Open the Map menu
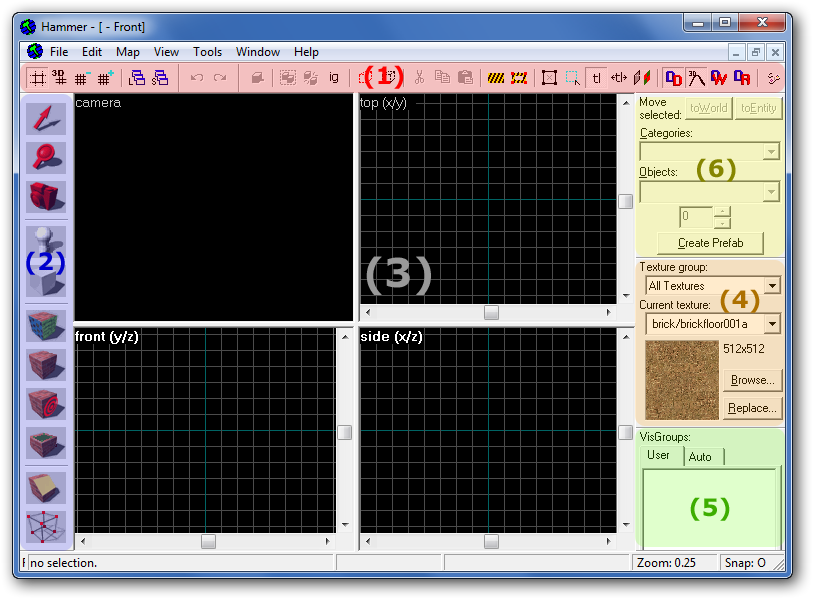Image resolution: width=813 pixels, height=599 pixels. [128, 52]
